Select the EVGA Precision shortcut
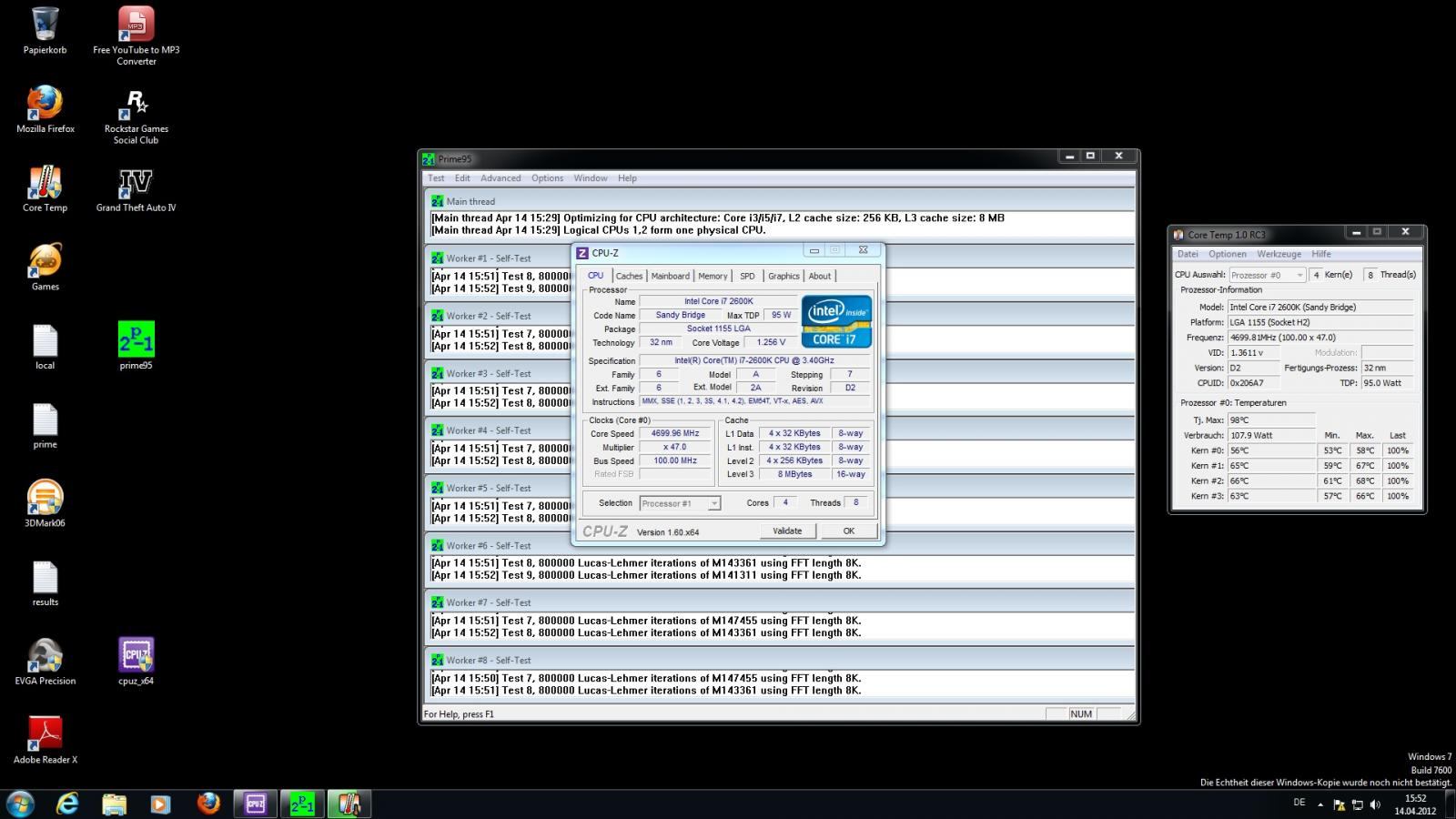 tap(45, 662)
